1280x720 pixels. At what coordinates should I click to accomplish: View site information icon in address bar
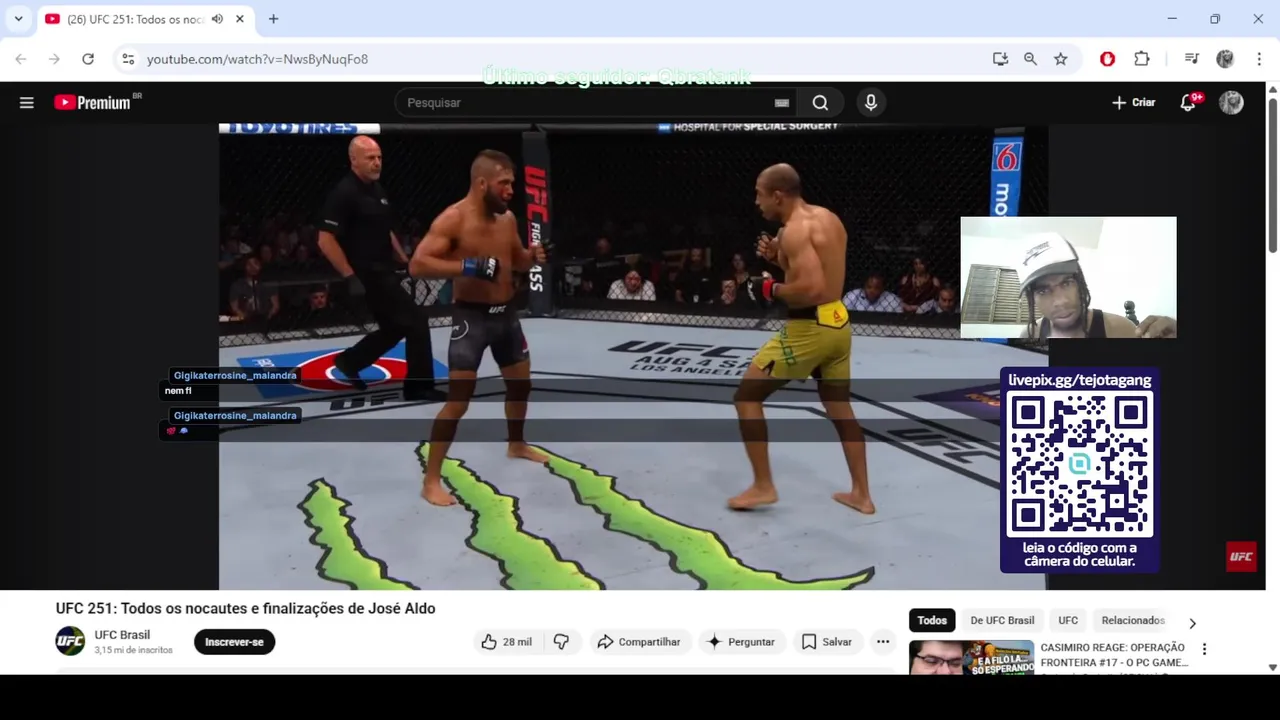[128, 59]
